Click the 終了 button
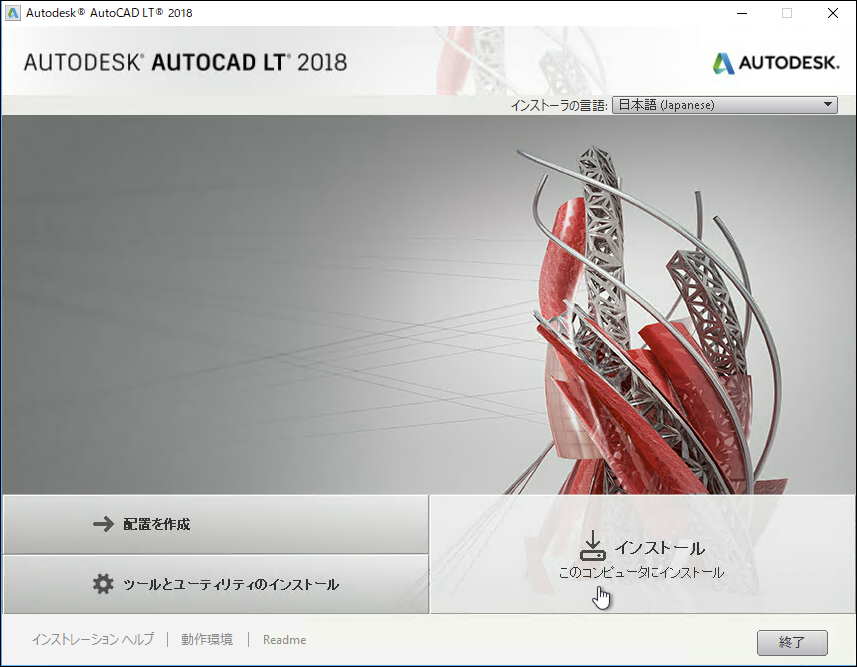Image resolution: width=857 pixels, height=667 pixels. [792, 642]
